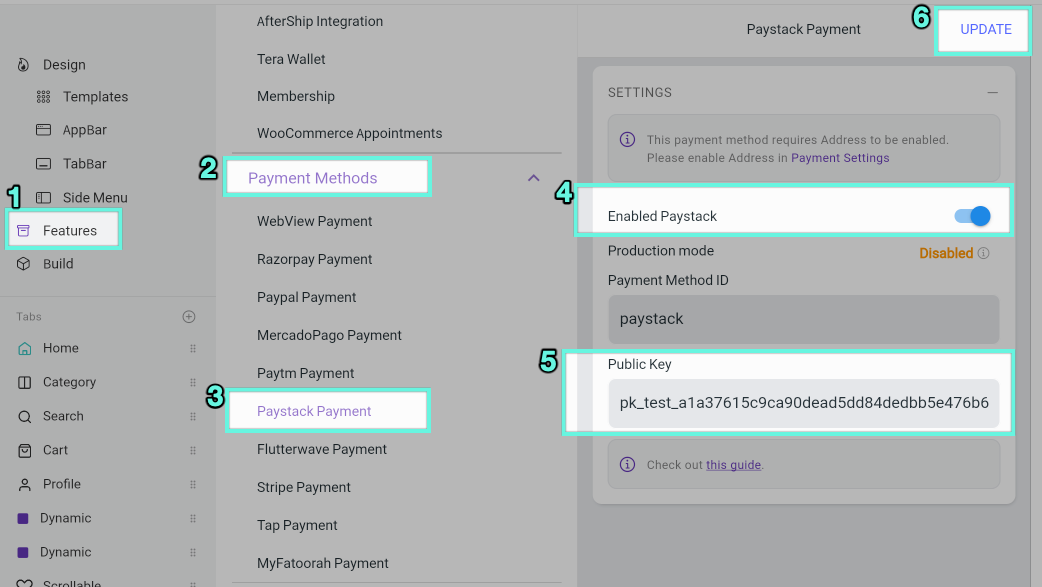This screenshot has height=587, width=1042.
Task: Open the Payment Settings link
Action: tap(840, 158)
